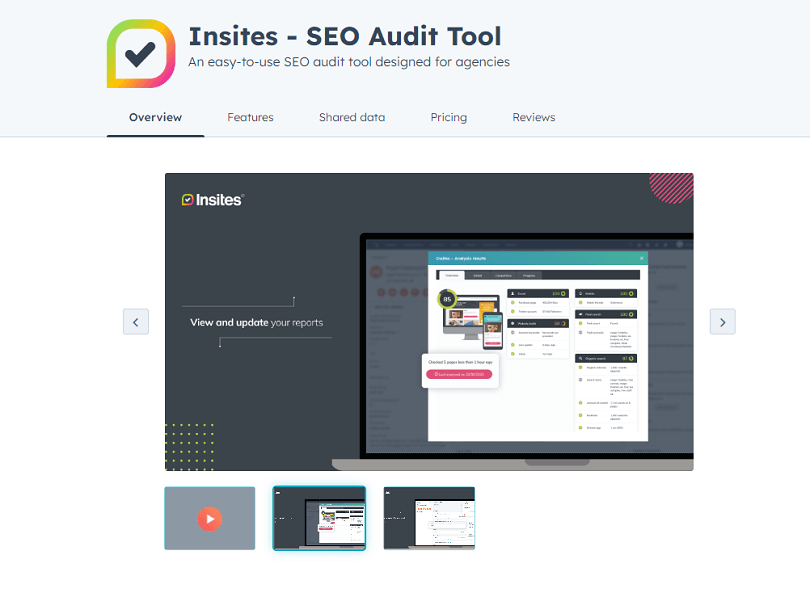Open the Overview tab
Viewport: 810px width, 593px height.
click(x=155, y=117)
